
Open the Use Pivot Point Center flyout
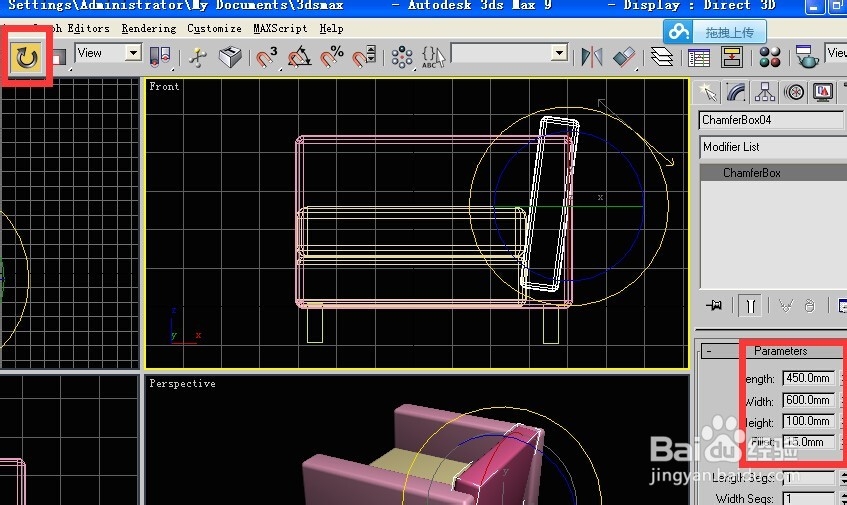tap(160, 57)
